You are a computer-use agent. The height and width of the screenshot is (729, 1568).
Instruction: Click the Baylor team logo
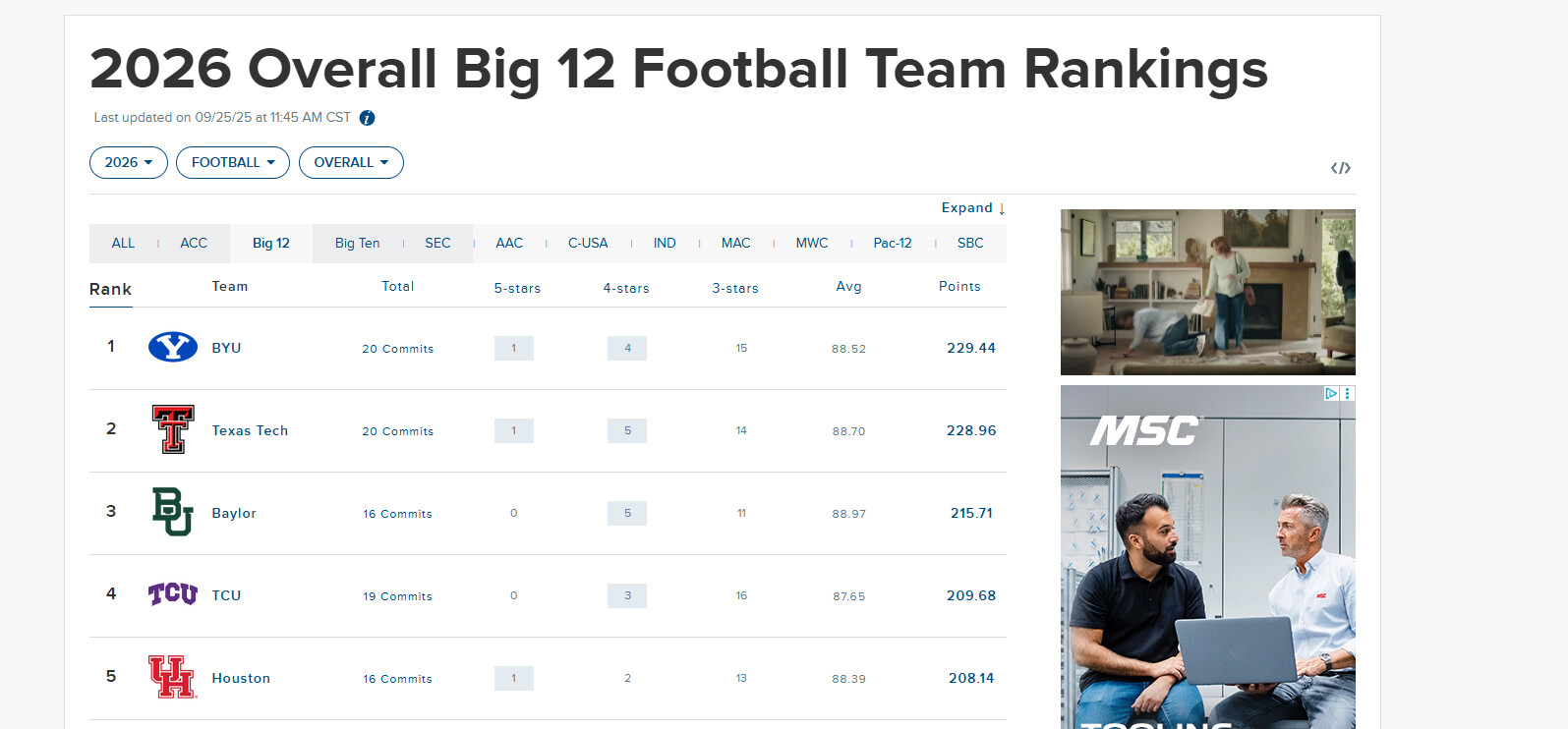(173, 512)
